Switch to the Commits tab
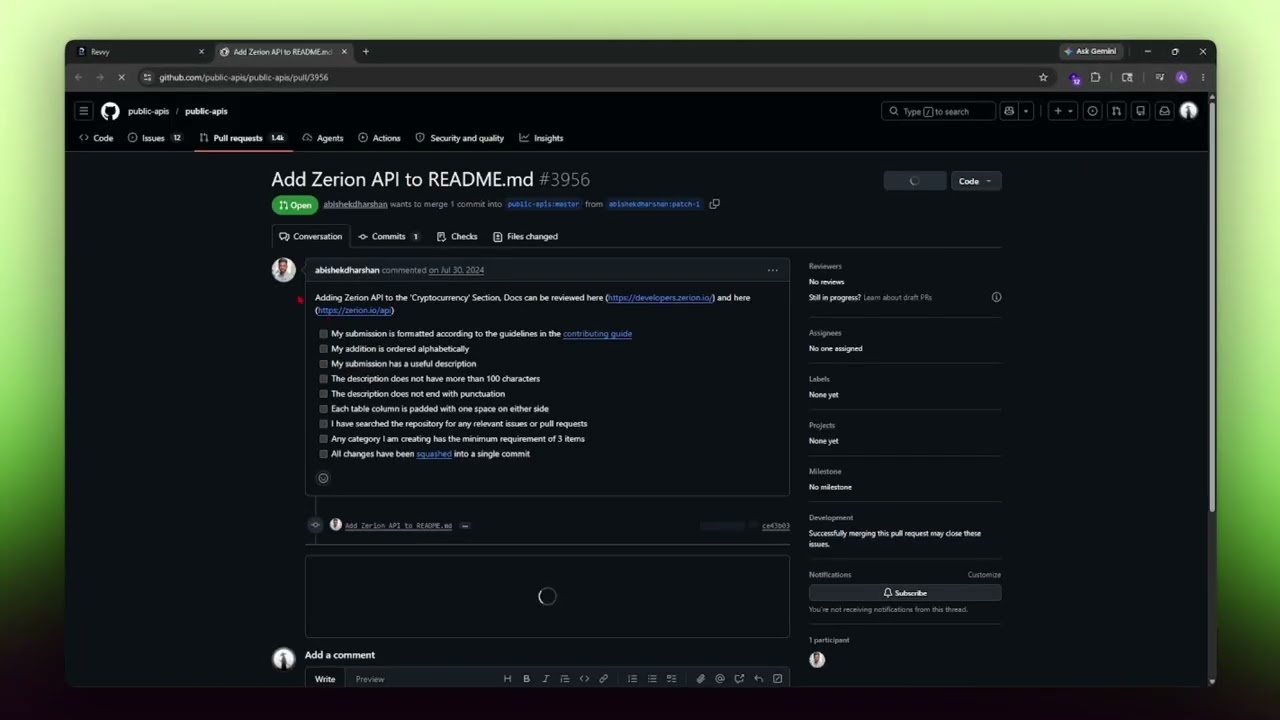Screen dimensions: 1280x720 coord(390,237)
